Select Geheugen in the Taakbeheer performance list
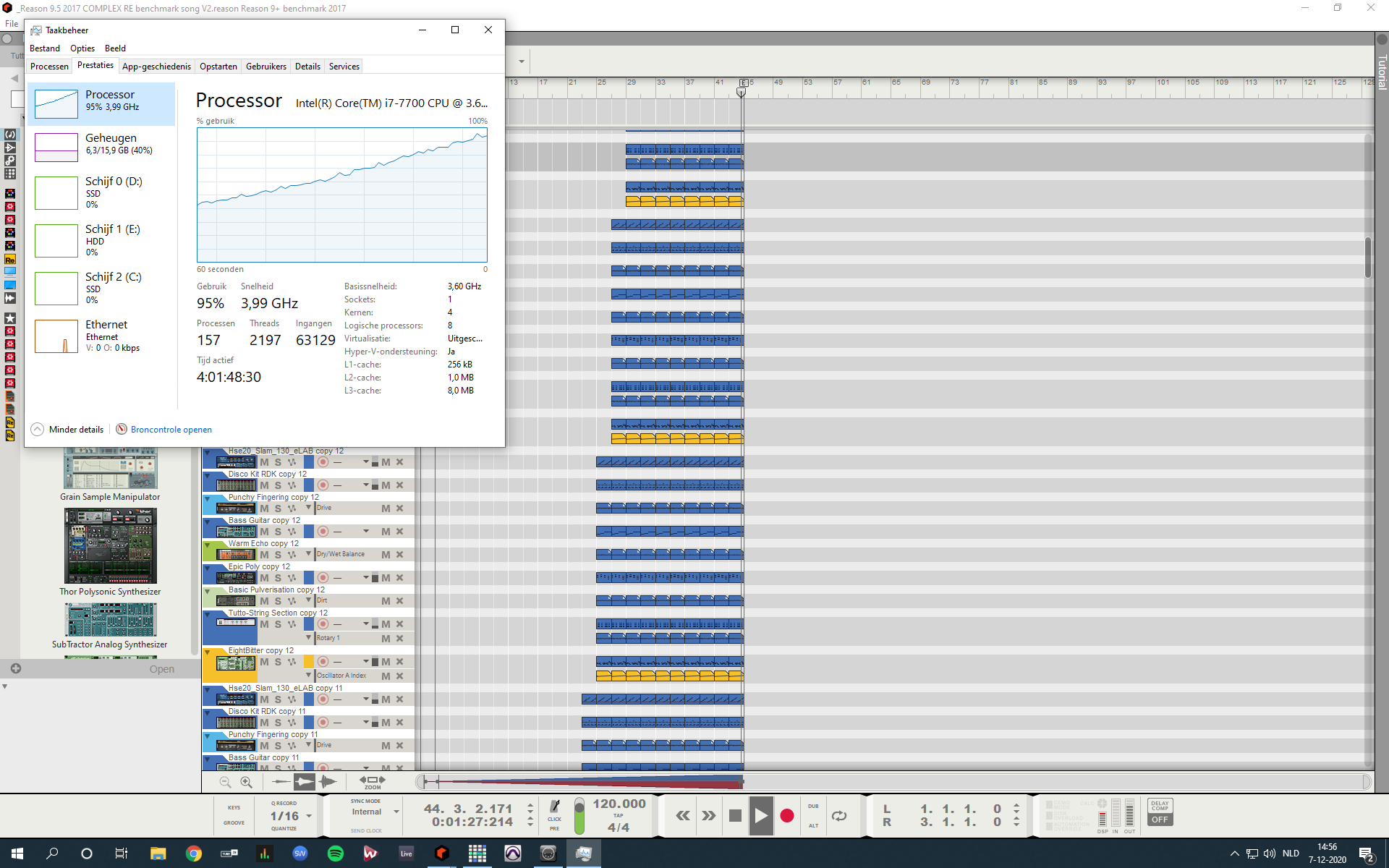This screenshot has width=1389, height=868. (x=101, y=147)
